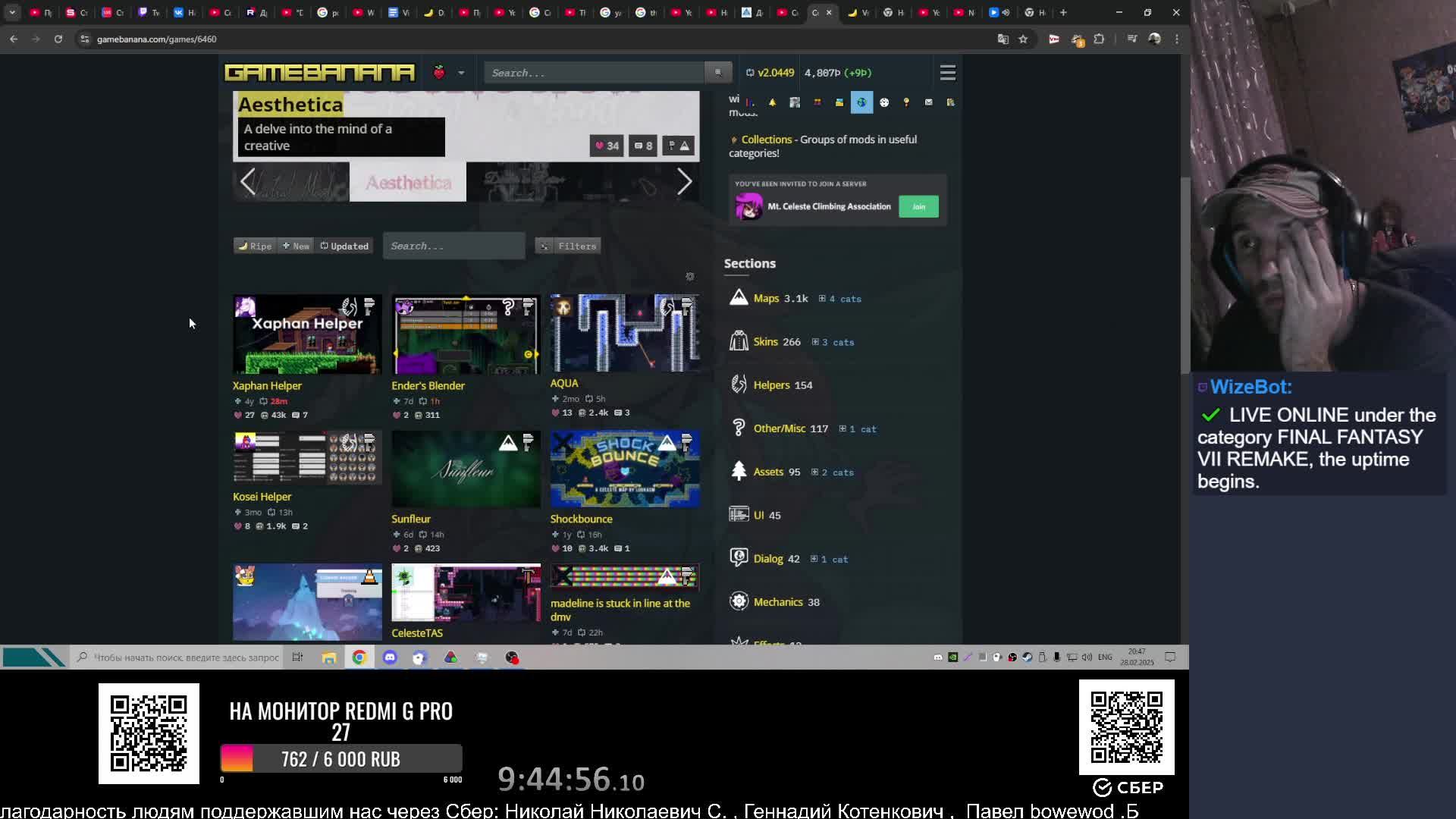Open the display settings gear above the mod list

[x=689, y=277]
